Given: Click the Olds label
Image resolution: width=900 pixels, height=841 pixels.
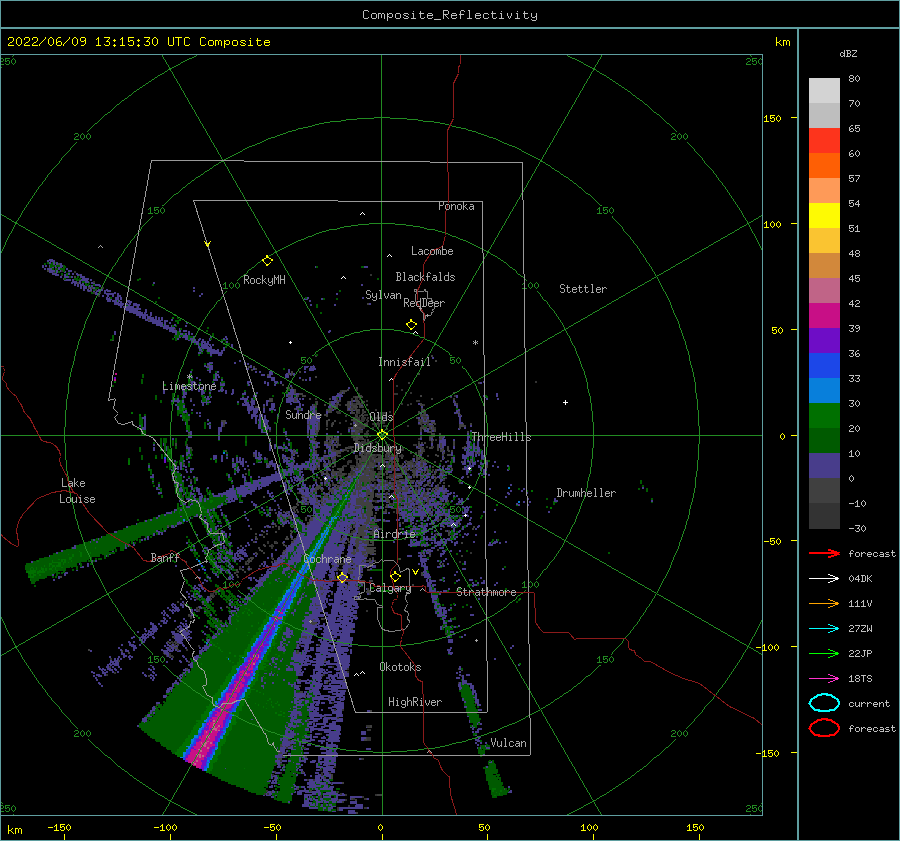Looking at the screenshot, I should pyautogui.click(x=381, y=417).
